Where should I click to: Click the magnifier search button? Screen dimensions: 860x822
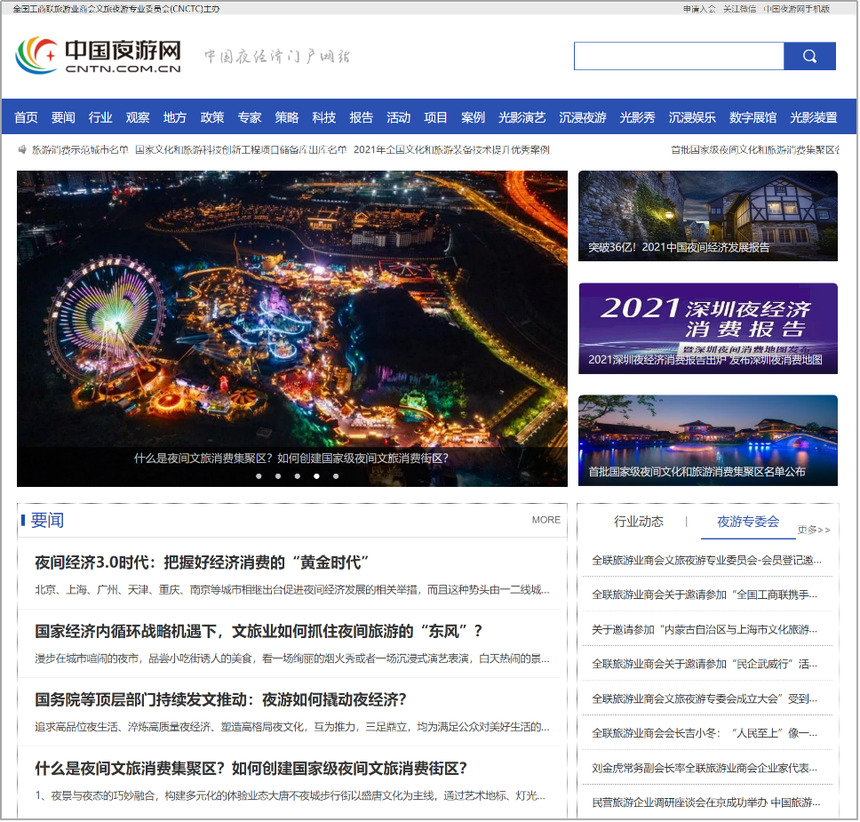click(x=809, y=56)
